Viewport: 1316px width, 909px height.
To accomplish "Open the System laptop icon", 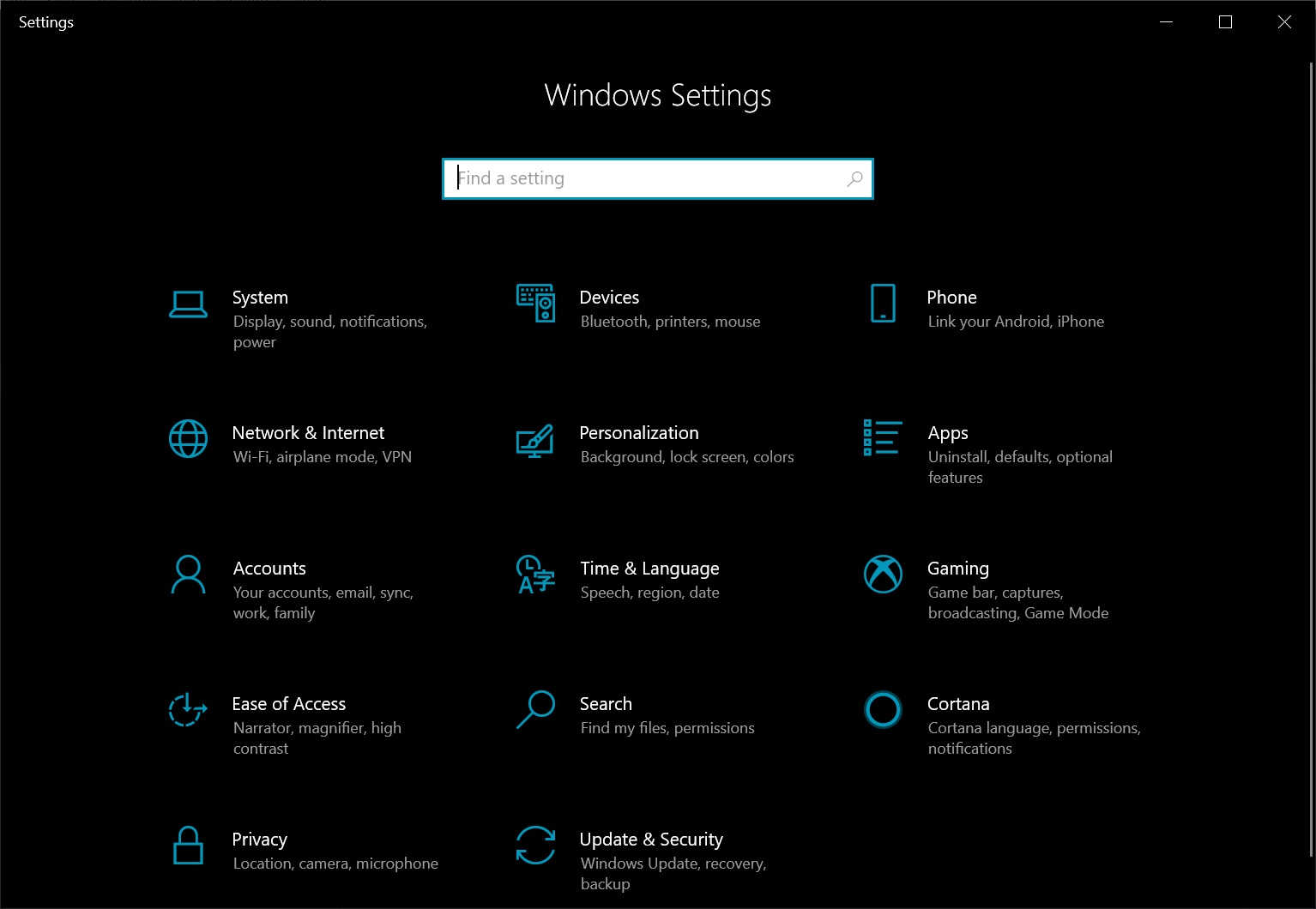I will (188, 304).
